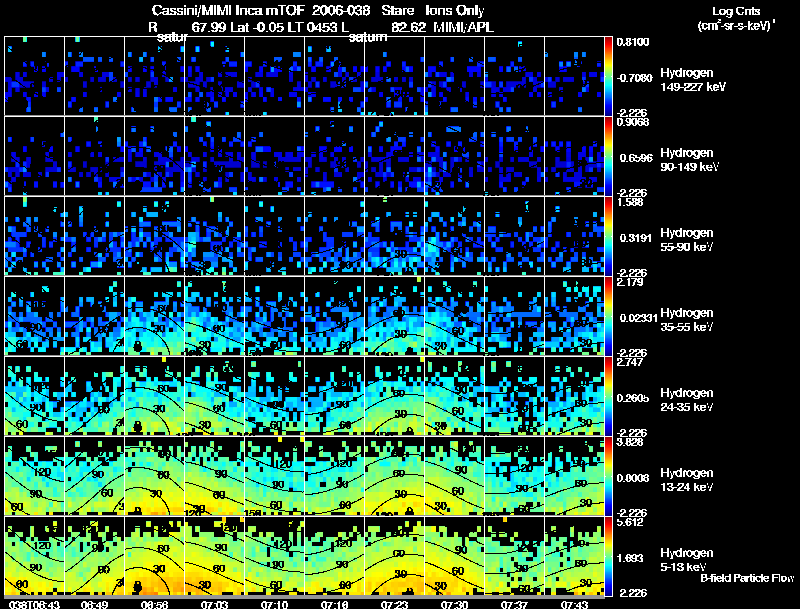Screen dimensions: 800x609
Task: Select the Hydrogen 5-13 keV label
Action: [687, 560]
